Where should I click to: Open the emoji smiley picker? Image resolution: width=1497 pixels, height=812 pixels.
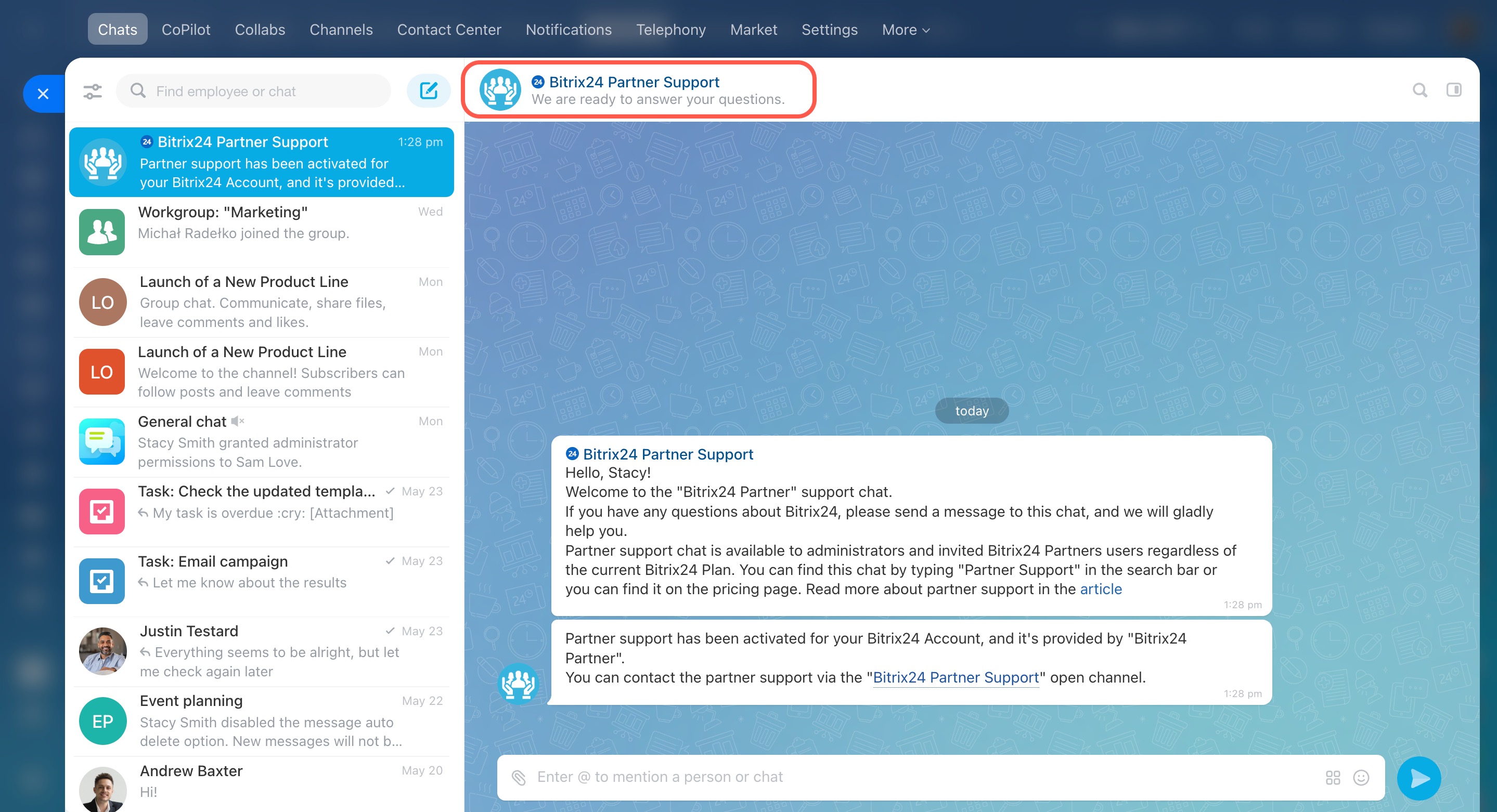[x=1361, y=777]
